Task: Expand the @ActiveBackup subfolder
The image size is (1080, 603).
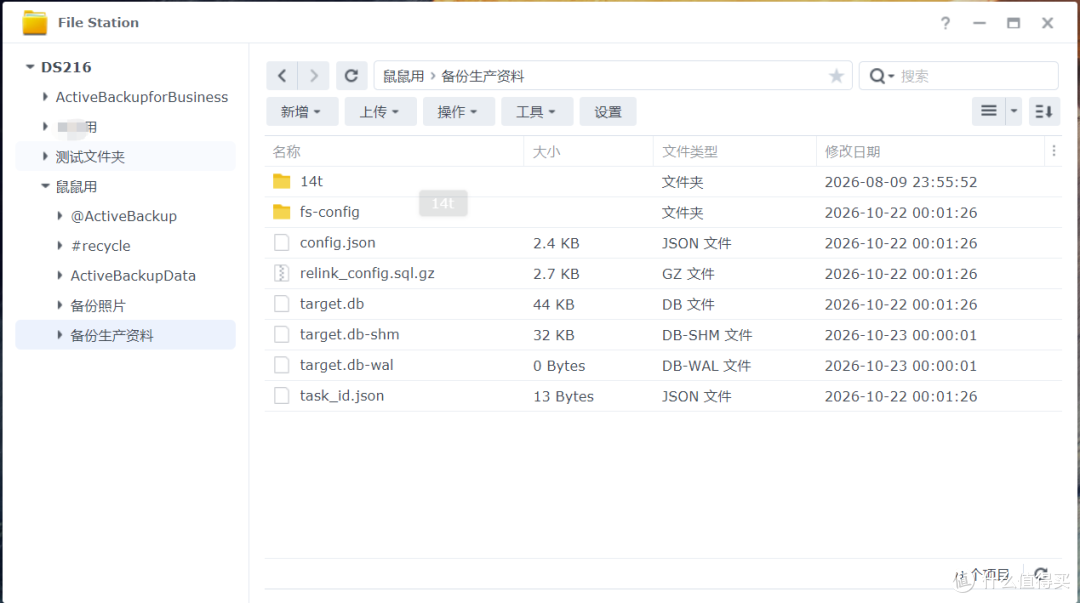Action: pyautogui.click(x=60, y=216)
